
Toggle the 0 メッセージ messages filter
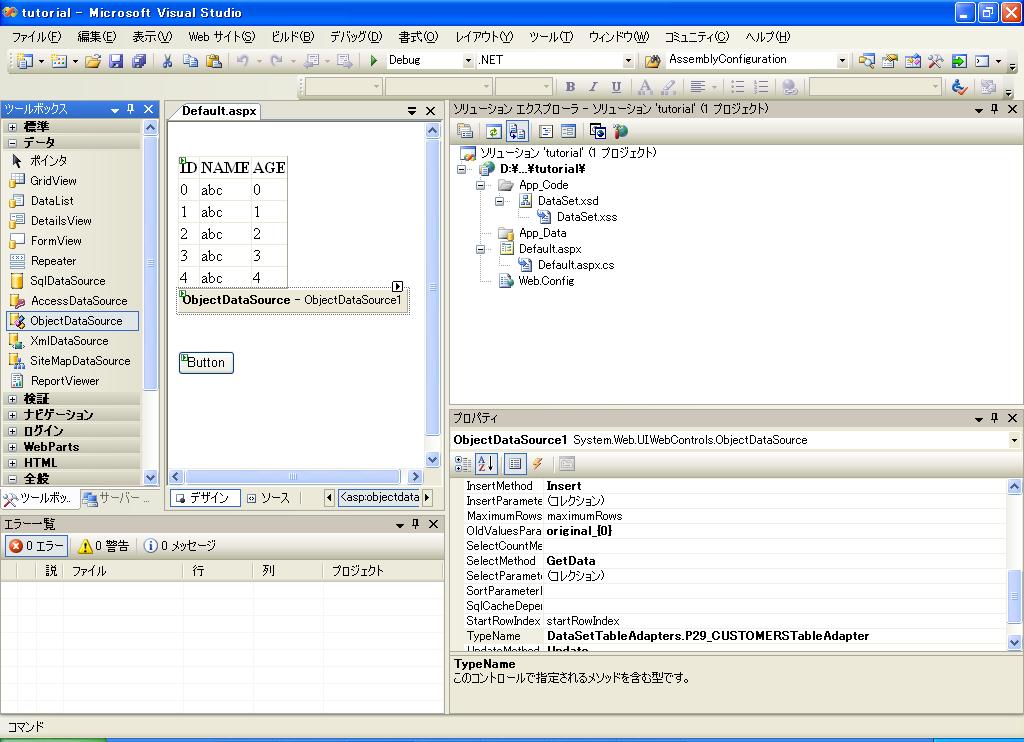click(179, 545)
